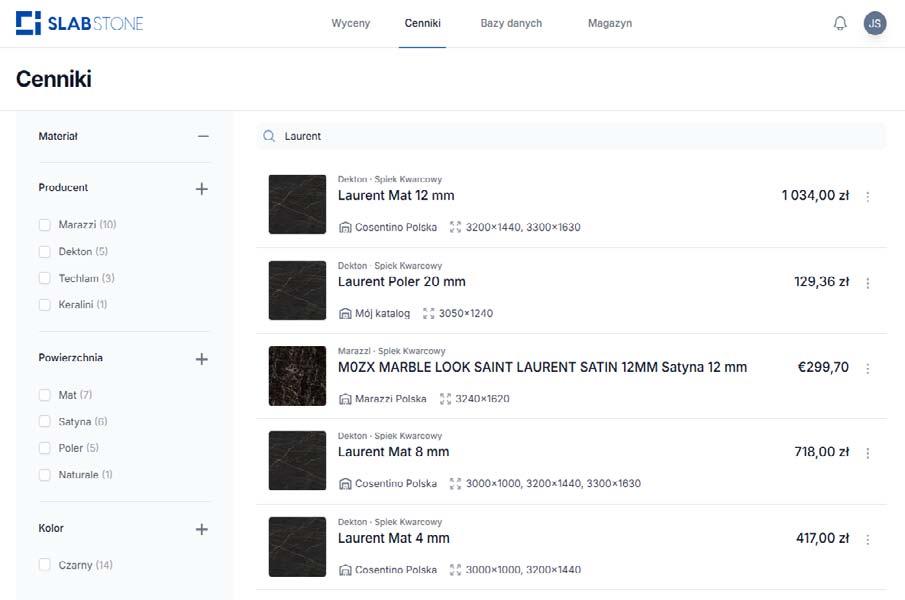
Task: Focus the search field containing Laurent
Action: pos(571,136)
